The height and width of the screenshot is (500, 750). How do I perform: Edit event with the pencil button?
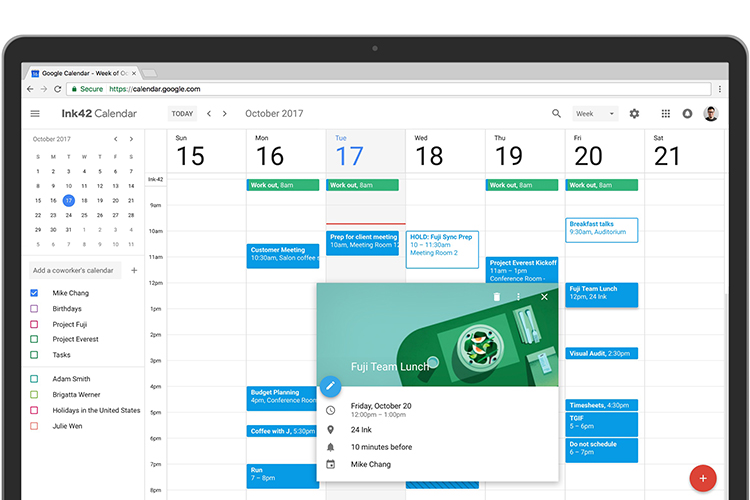pos(331,386)
